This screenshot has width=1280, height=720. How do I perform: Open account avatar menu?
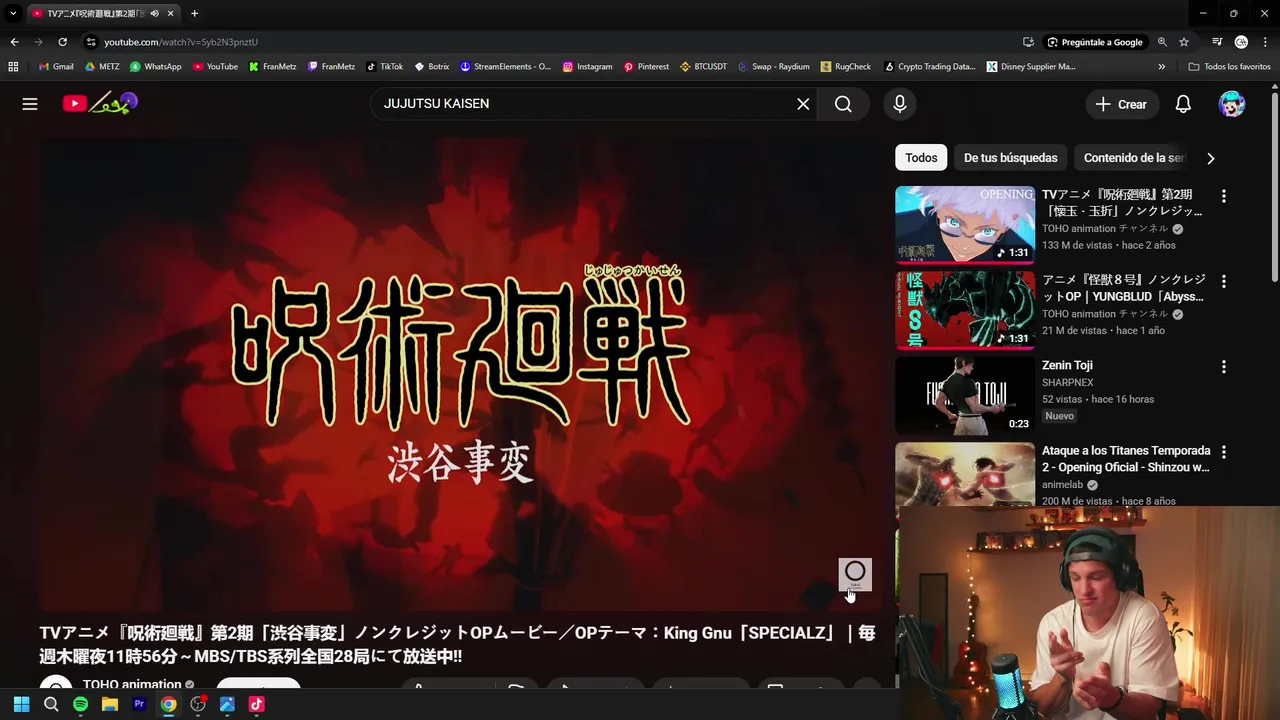(1232, 104)
